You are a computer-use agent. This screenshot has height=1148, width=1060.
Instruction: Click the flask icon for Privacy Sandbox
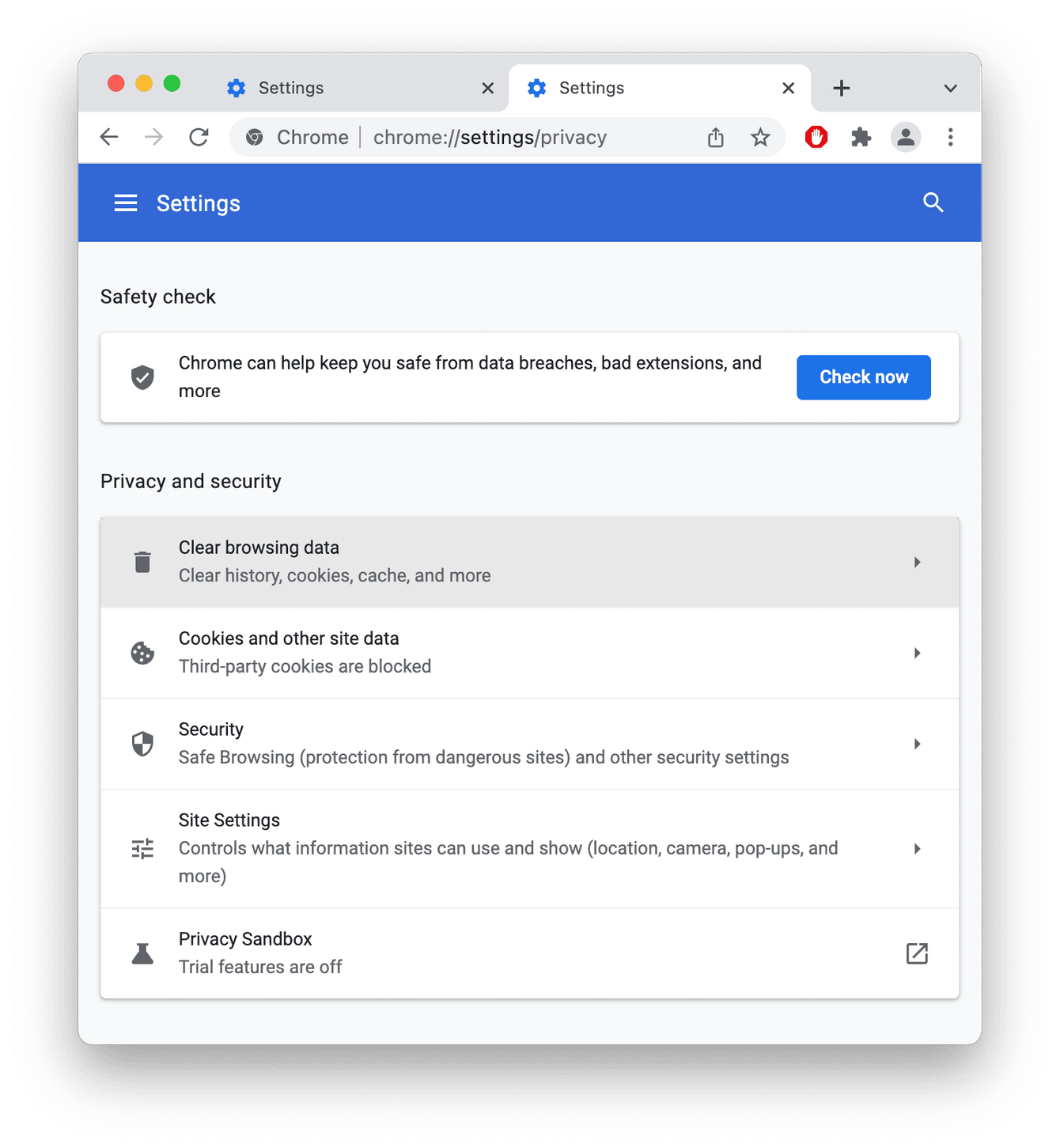142,953
